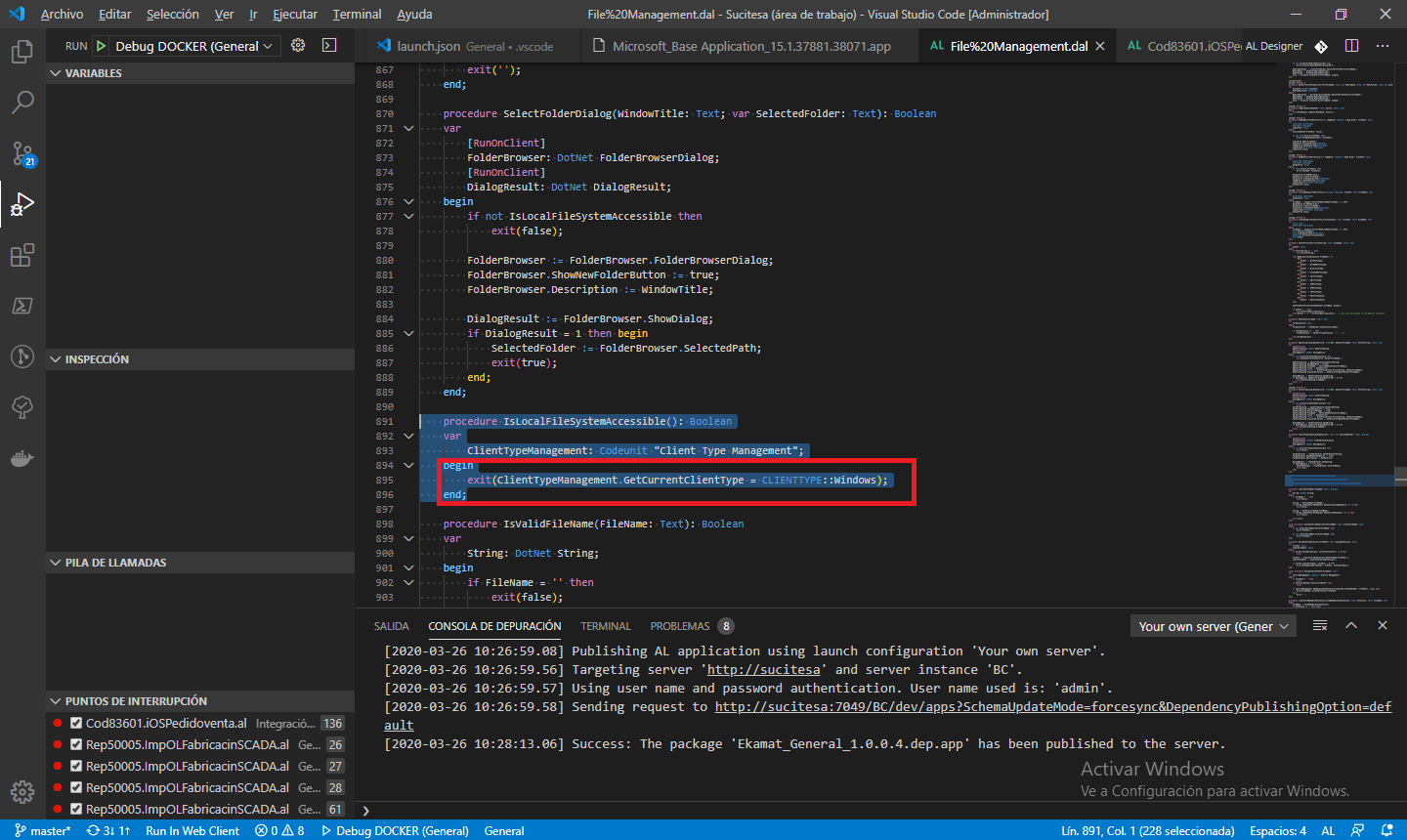Click master branch in status bar

43,830
